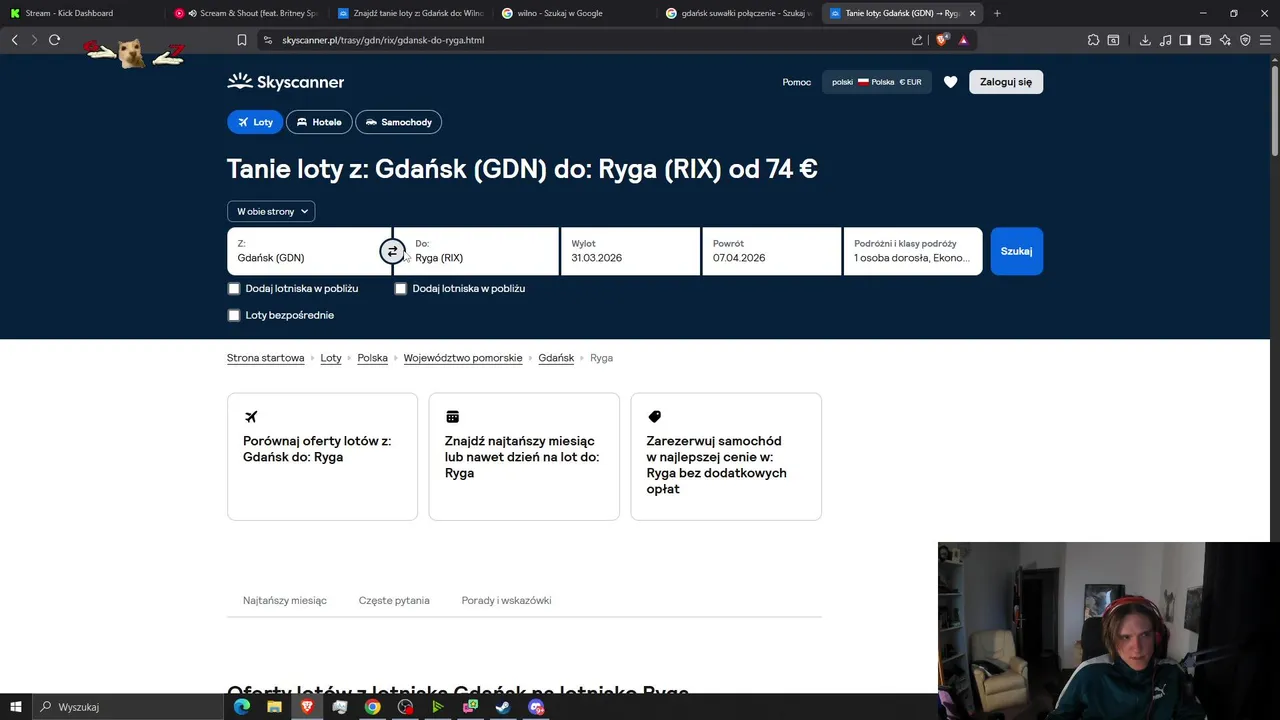The width and height of the screenshot is (1280, 720).
Task: Open Leo AI sparkle icon
Action: tap(1225, 40)
